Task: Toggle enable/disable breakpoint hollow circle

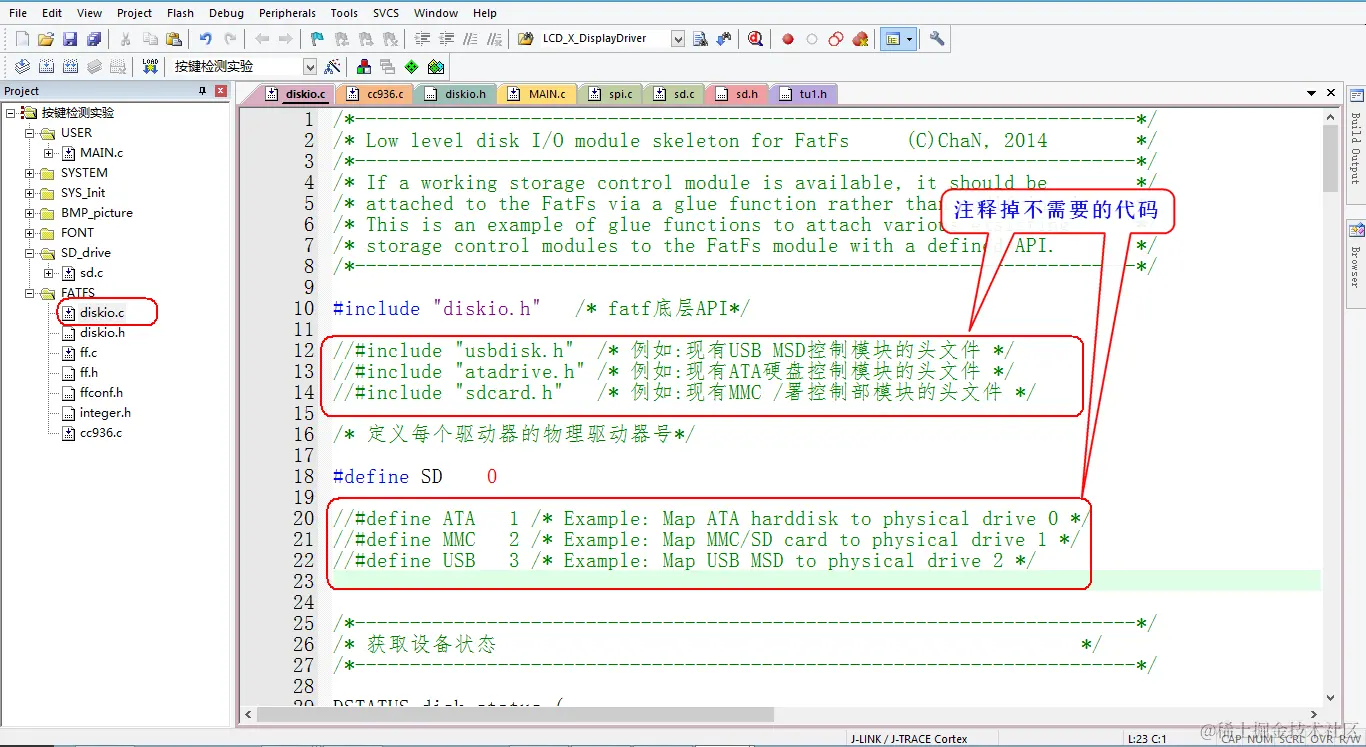Action: pos(812,39)
